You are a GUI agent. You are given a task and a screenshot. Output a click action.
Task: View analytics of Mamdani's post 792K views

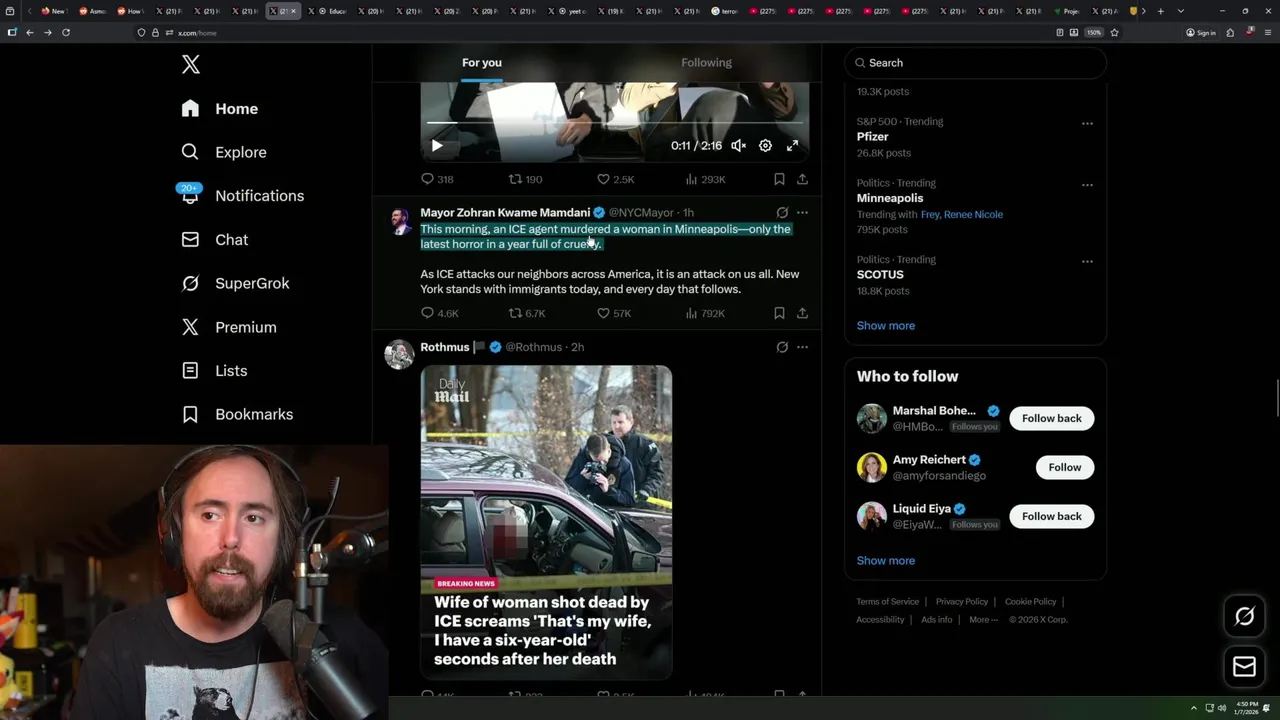tap(705, 313)
